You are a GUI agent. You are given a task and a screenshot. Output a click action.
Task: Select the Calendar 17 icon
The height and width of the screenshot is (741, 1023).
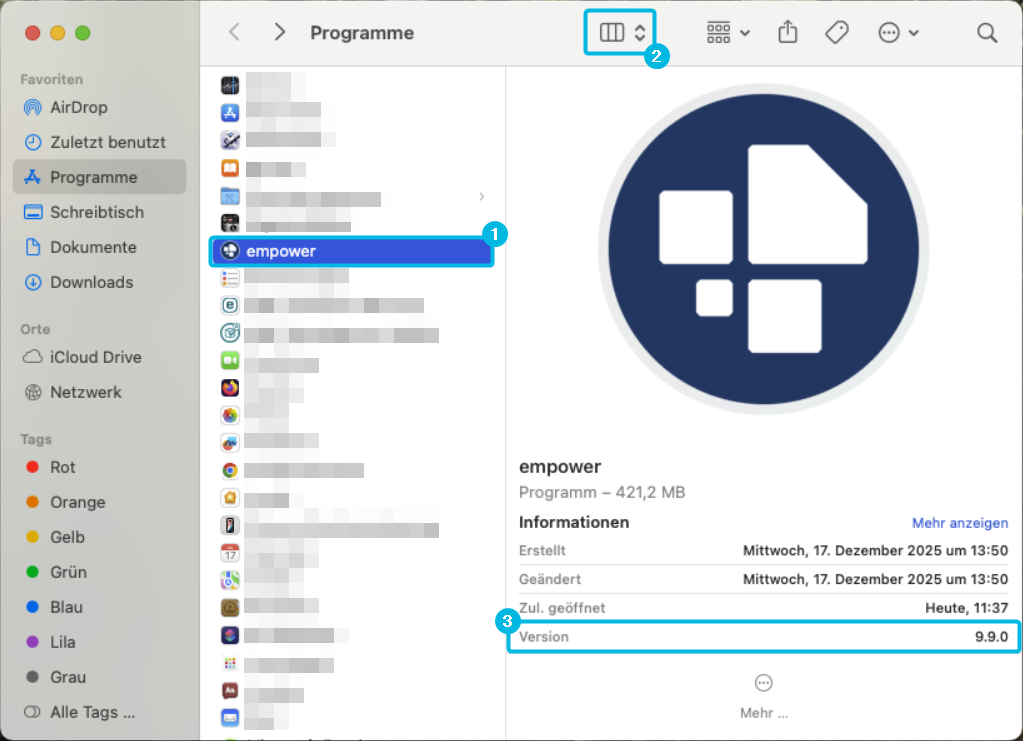point(230,553)
